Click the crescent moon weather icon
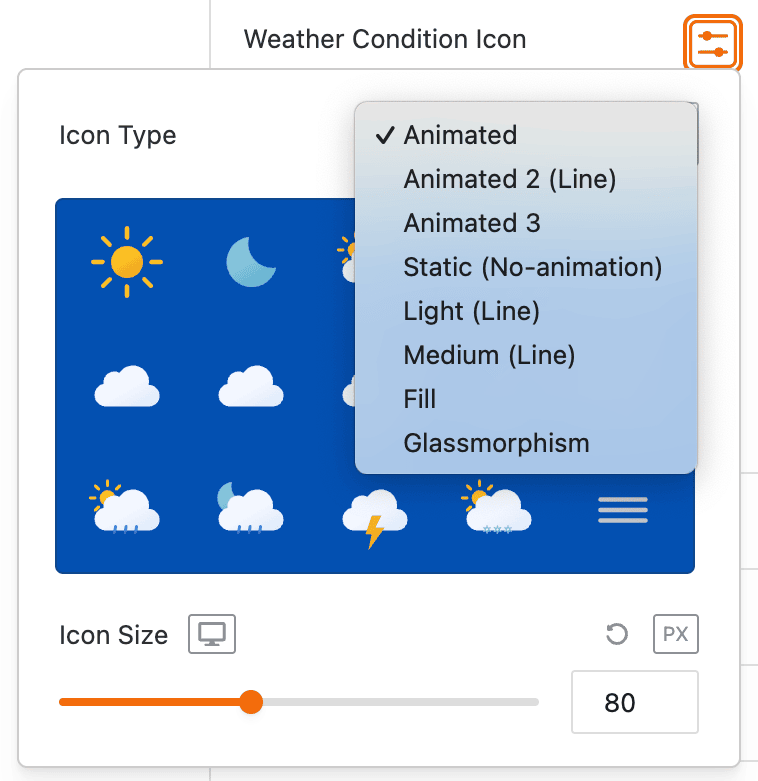Screen dimensions: 758x781 tap(250, 263)
